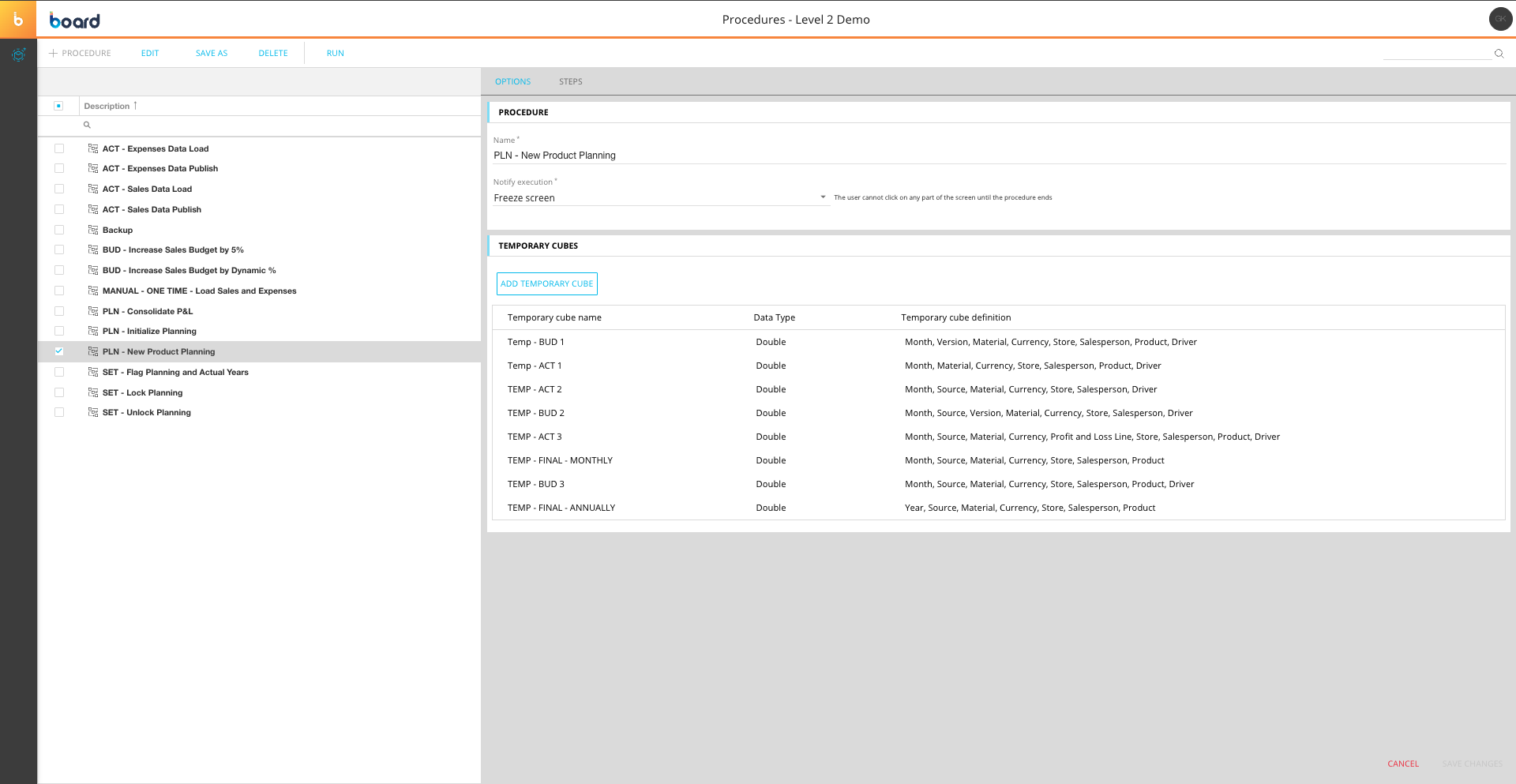Click the procedure icon beside ACT - Sales Data Load
Image resolution: width=1516 pixels, height=784 pixels.
click(x=93, y=189)
